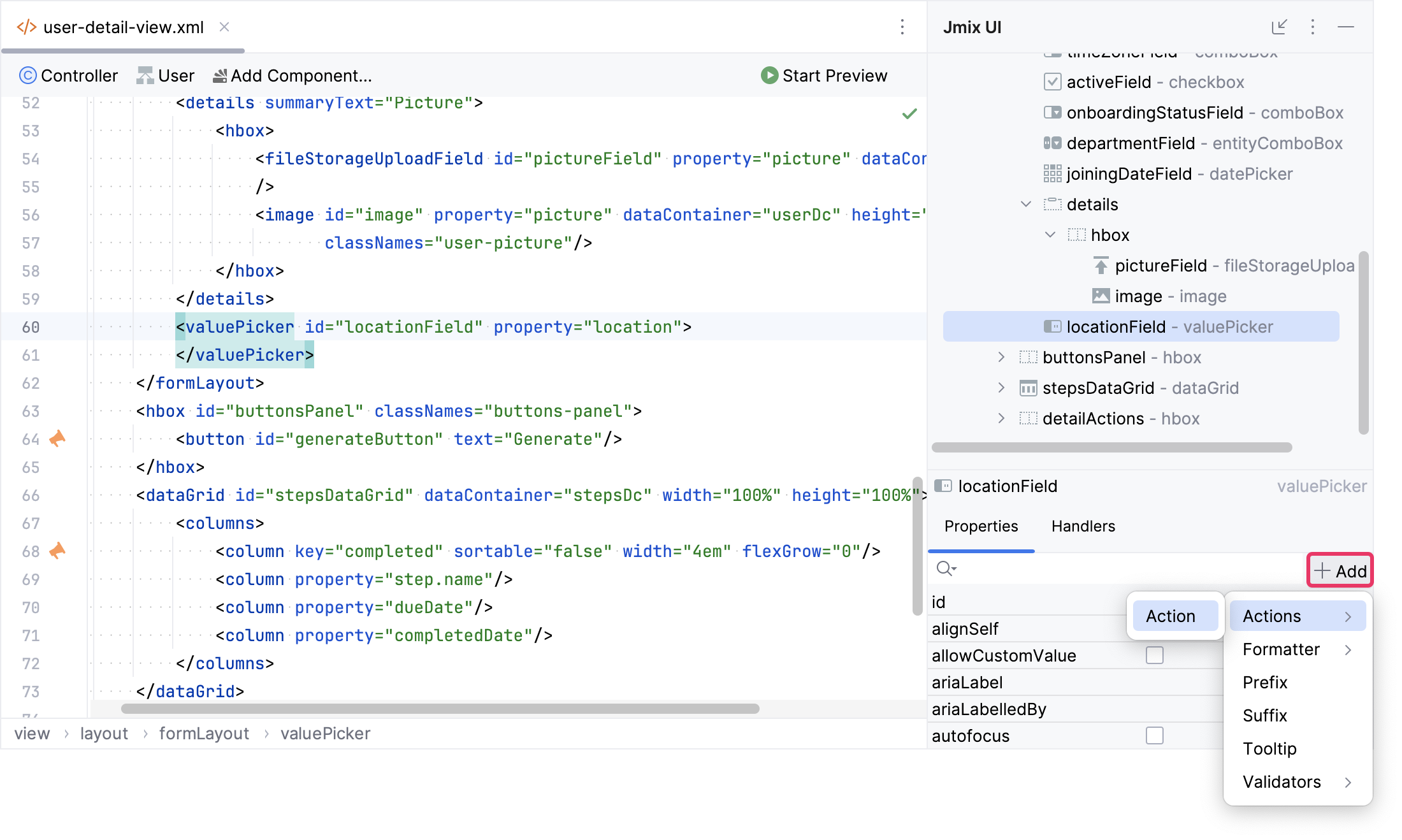
Task: Click the Start Preview play icon
Action: point(769,76)
